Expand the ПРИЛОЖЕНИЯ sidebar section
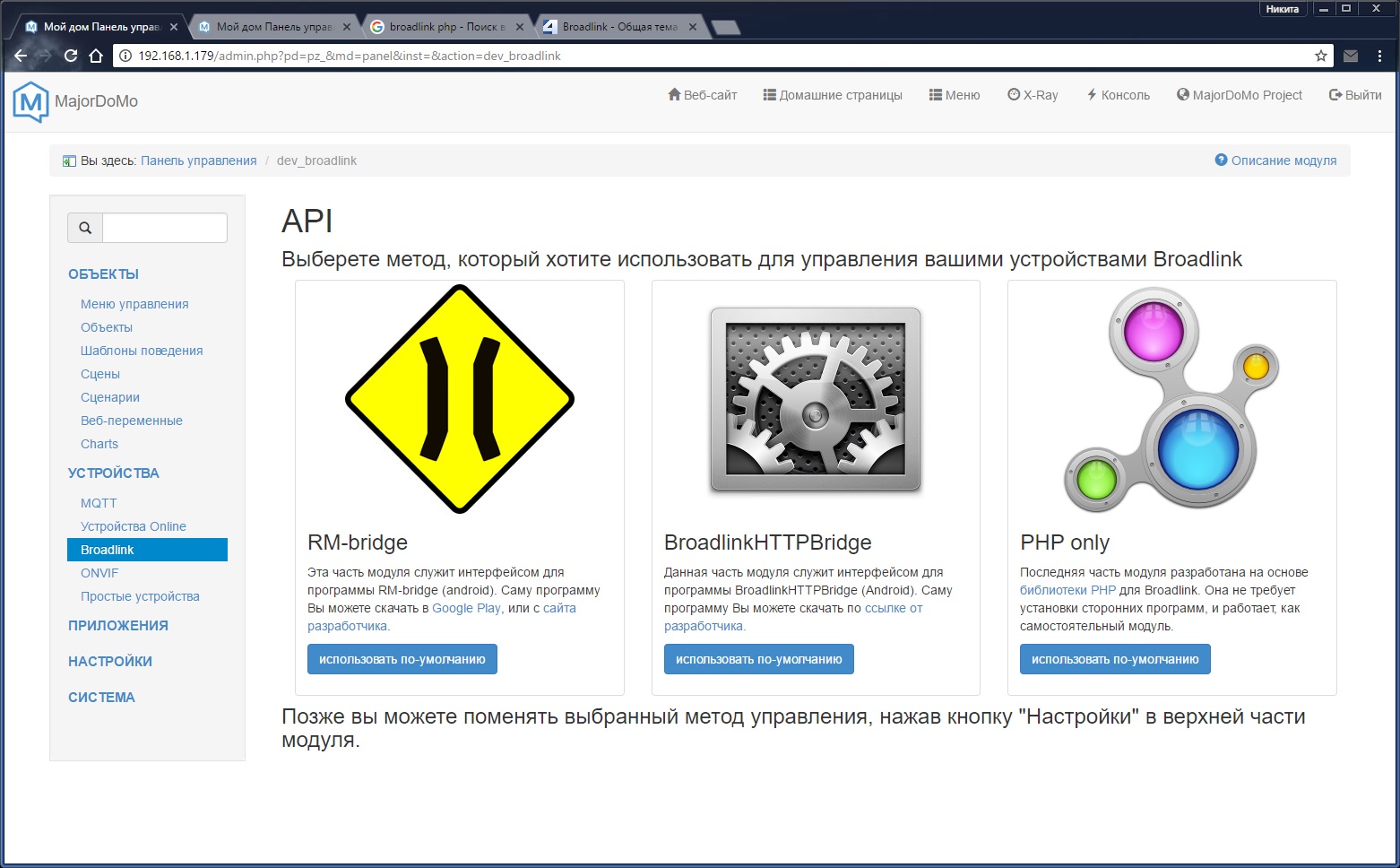Screen dimensions: 1400x868 tap(118, 626)
